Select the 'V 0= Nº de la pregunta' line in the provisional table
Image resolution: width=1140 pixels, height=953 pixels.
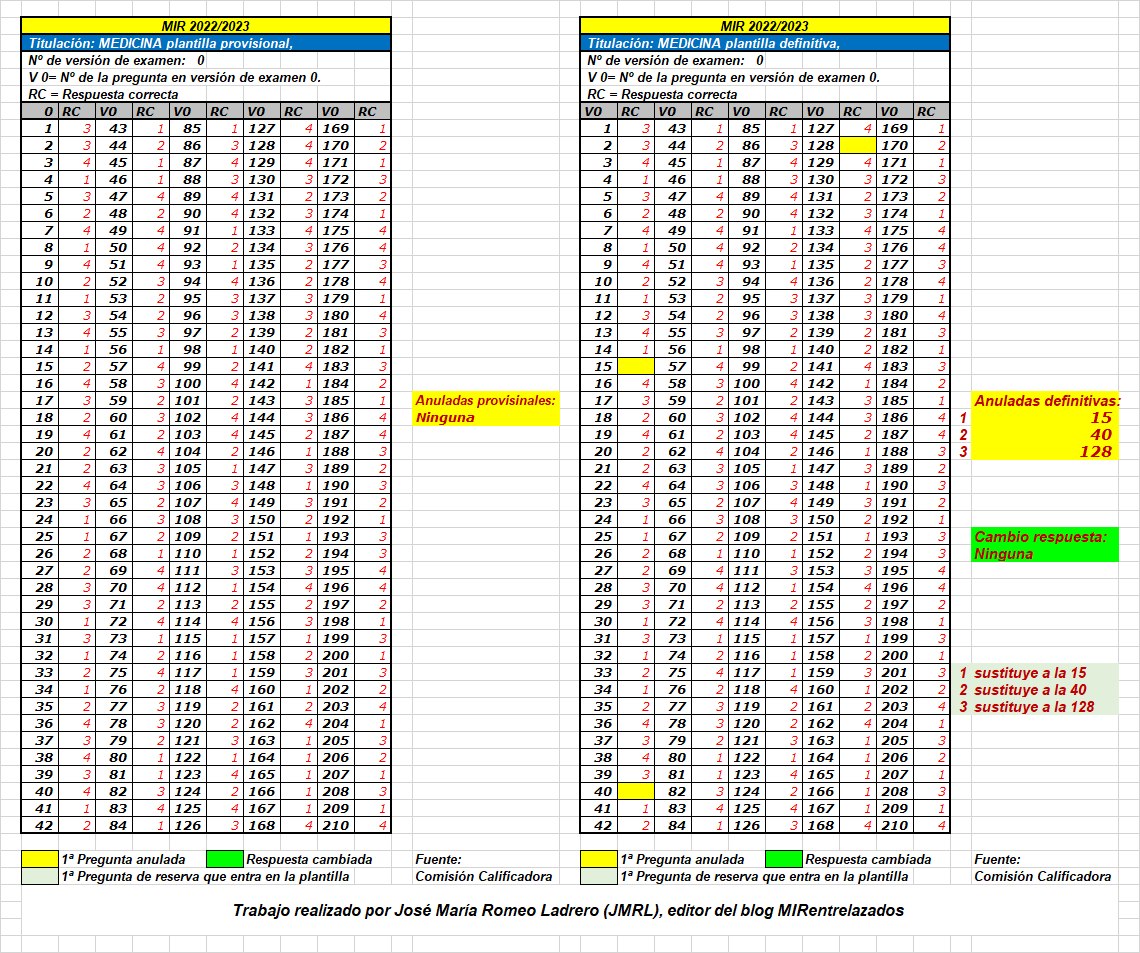click(x=174, y=77)
